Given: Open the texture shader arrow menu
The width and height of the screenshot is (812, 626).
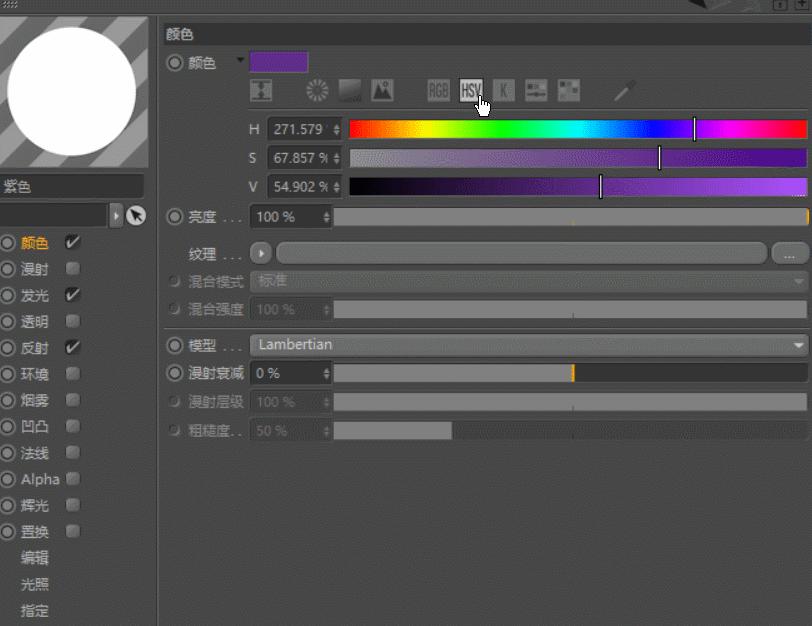Looking at the screenshot, I should (260, 253).
